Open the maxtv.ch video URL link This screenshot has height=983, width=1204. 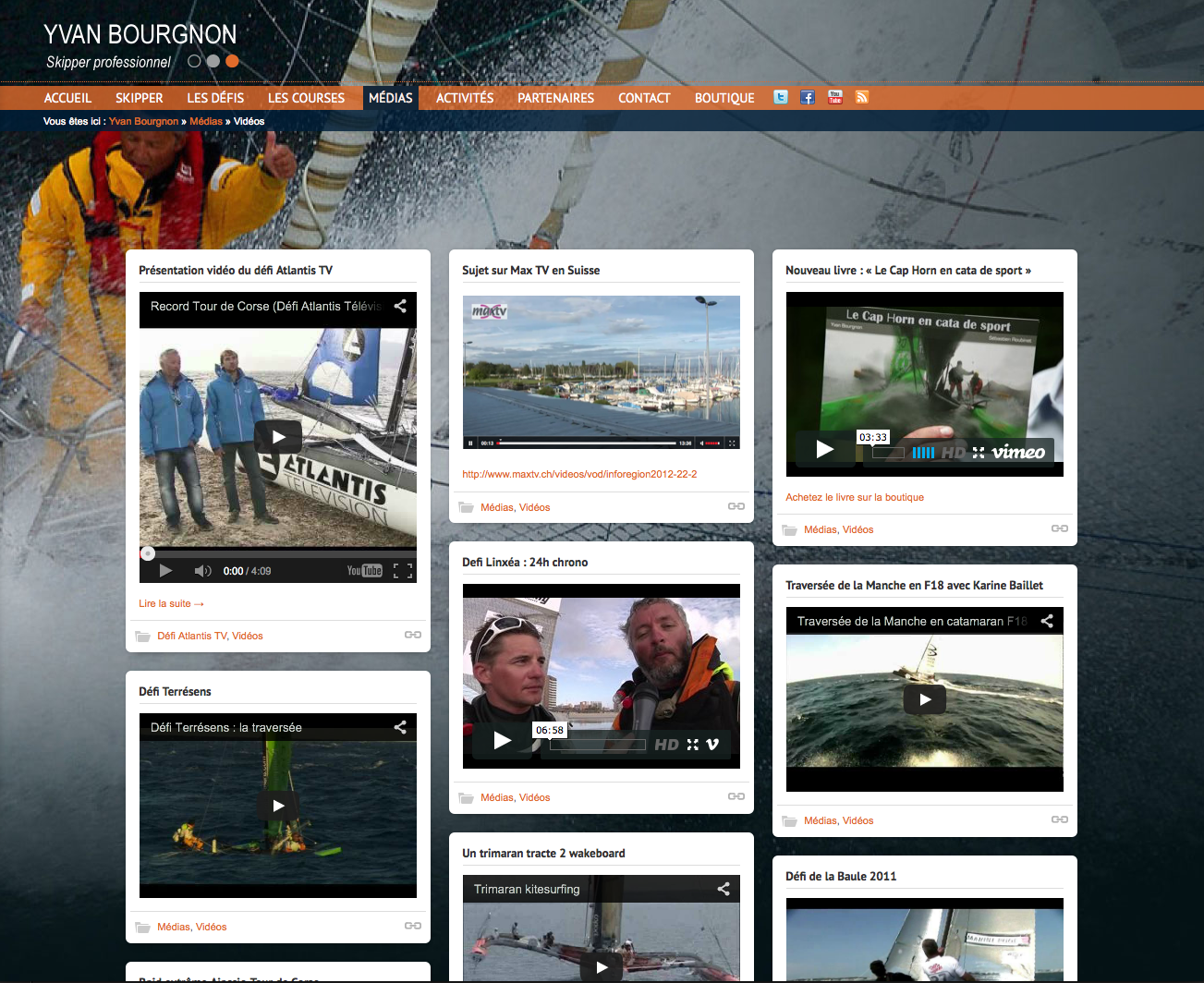[579, 474]
